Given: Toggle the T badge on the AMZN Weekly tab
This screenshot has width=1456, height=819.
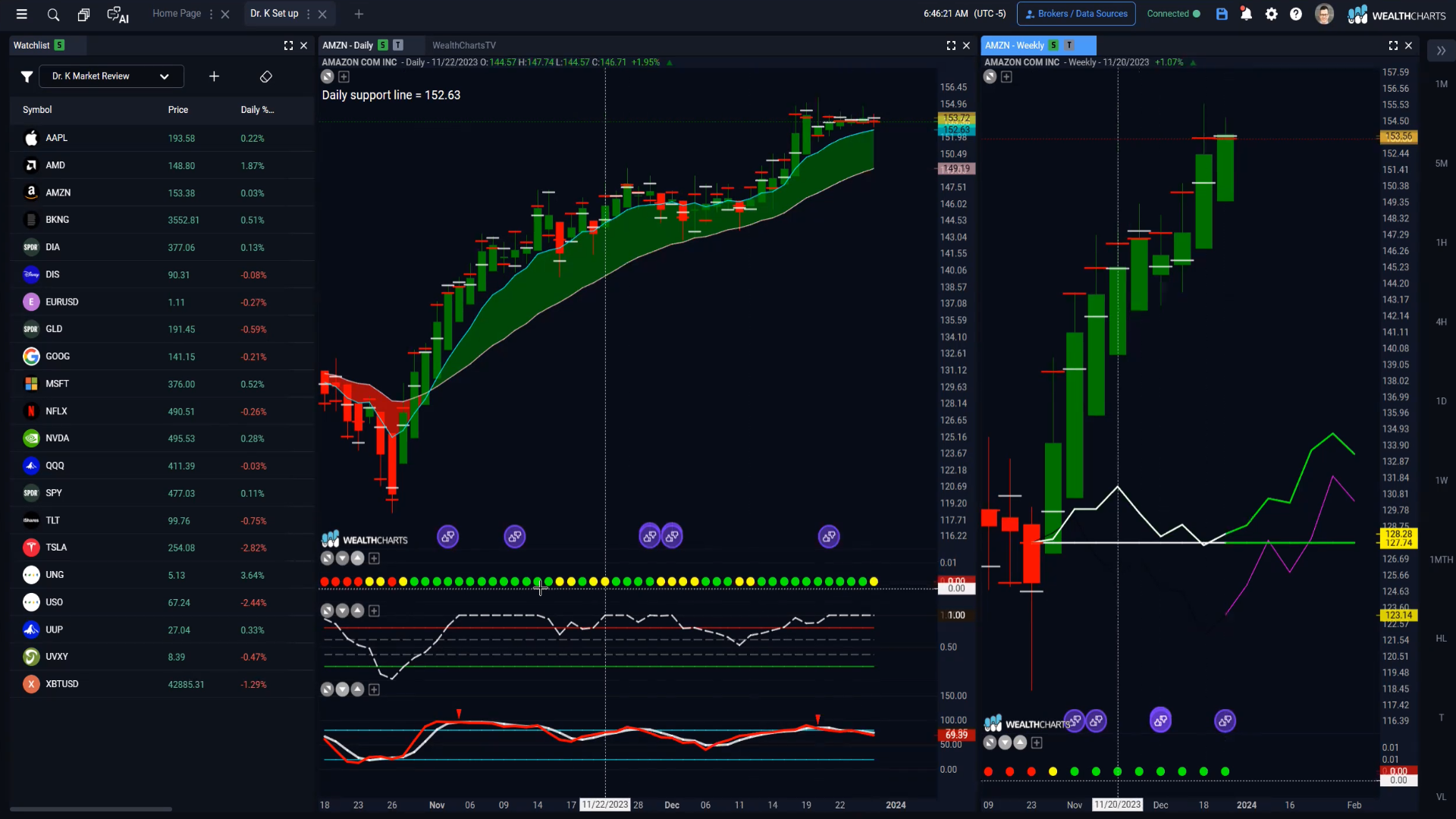Looking at the screenshot, I should coord(1069,45).
